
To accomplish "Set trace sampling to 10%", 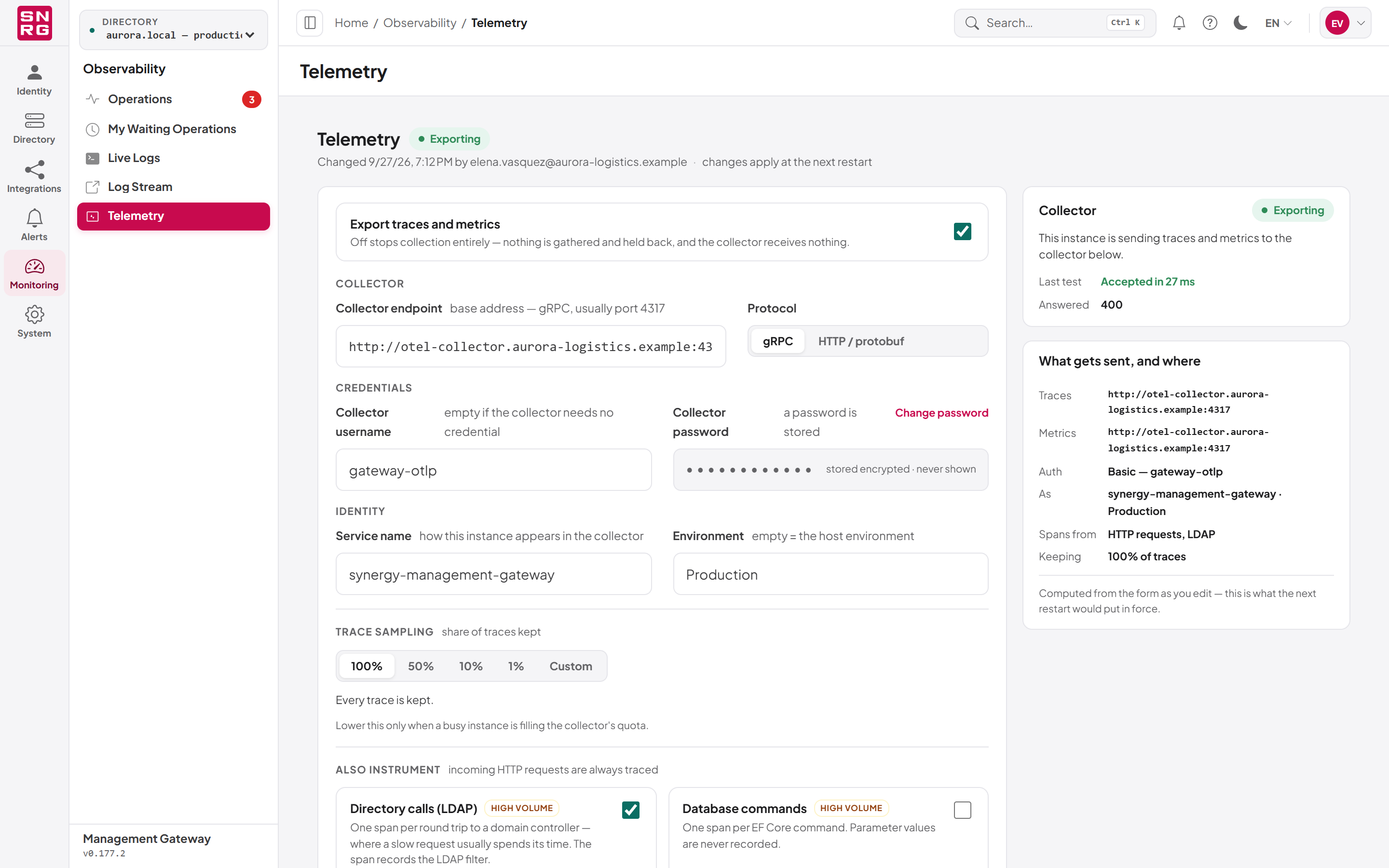I will (471, 666).
